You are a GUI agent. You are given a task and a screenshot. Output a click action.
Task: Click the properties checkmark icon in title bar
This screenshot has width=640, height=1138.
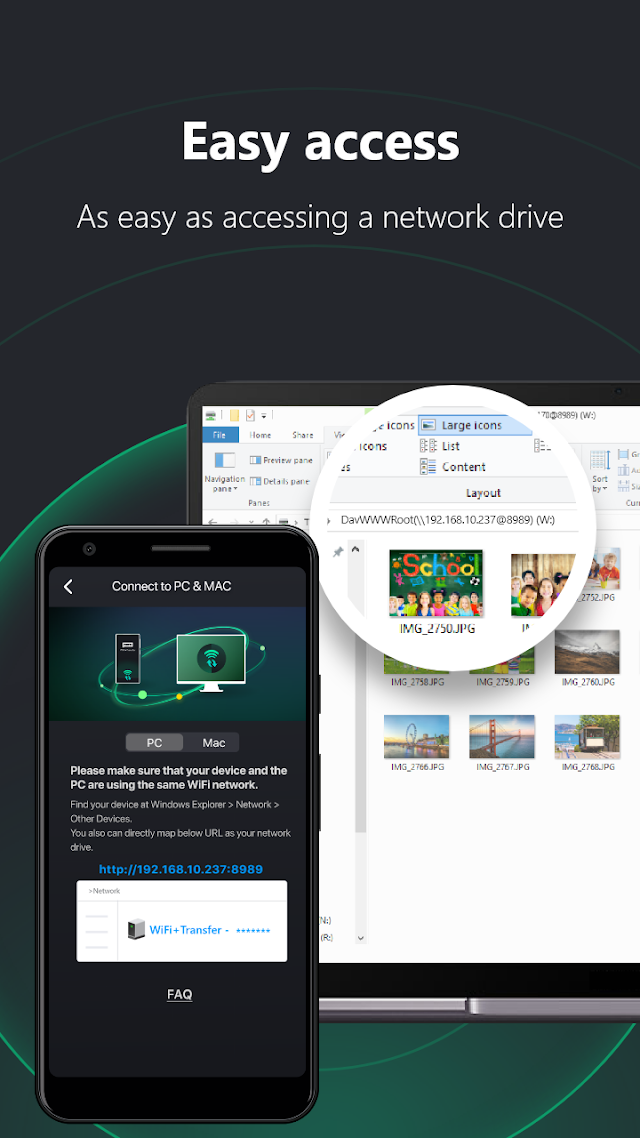tap(250, 415)
